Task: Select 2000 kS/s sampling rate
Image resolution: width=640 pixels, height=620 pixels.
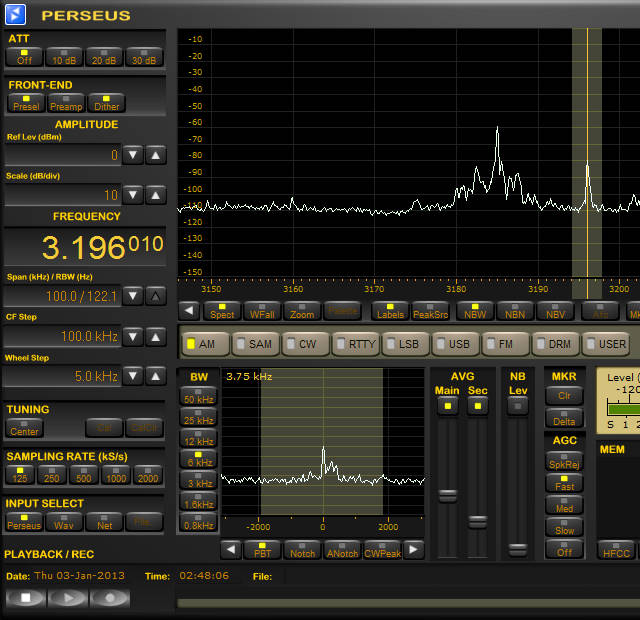Action: coord(148,475)
